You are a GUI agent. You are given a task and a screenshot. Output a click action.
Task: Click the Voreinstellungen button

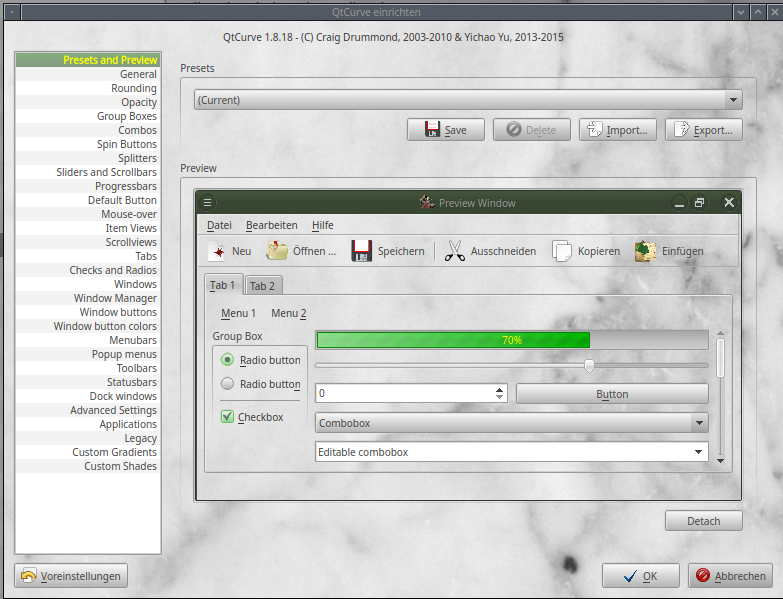click(71, 576)
